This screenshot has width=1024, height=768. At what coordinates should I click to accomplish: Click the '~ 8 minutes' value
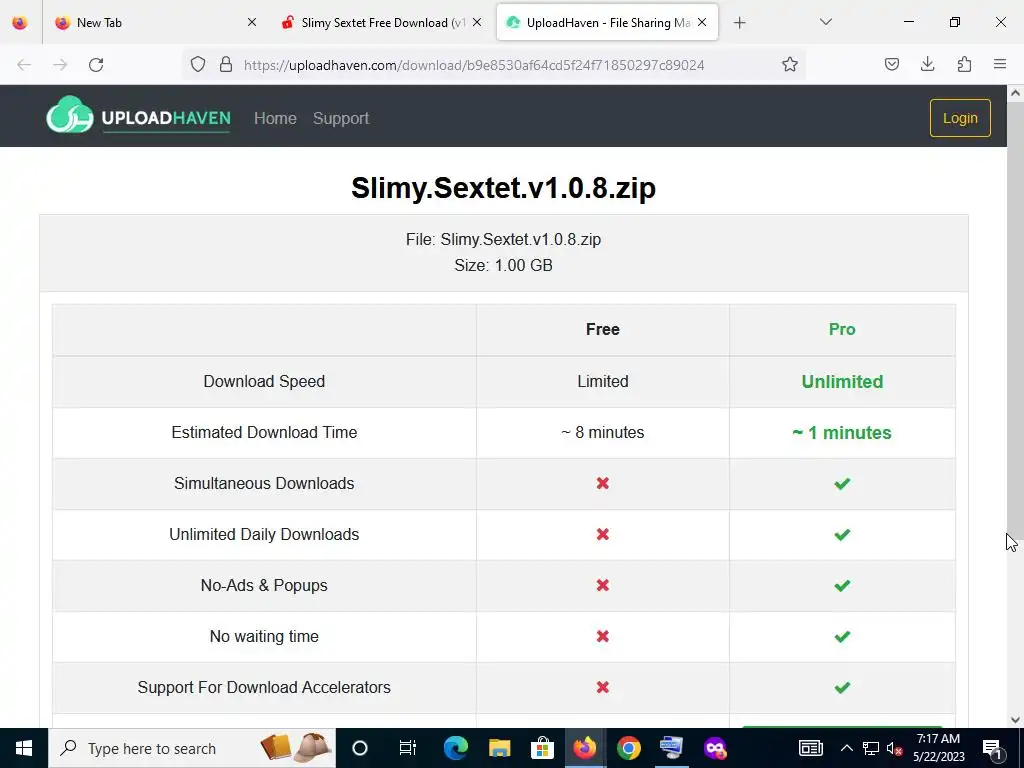tap(603, 432)
